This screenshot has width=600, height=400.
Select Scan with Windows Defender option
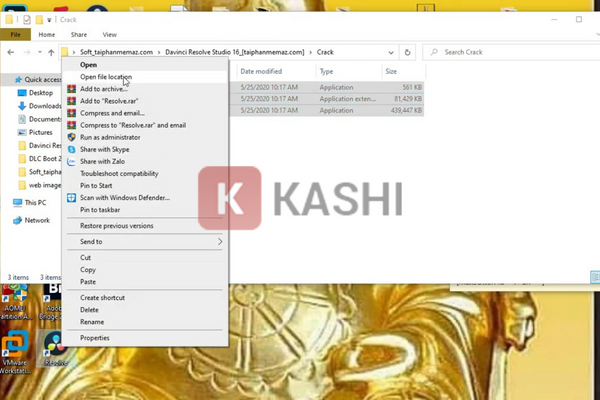click(x=124, y=198)
